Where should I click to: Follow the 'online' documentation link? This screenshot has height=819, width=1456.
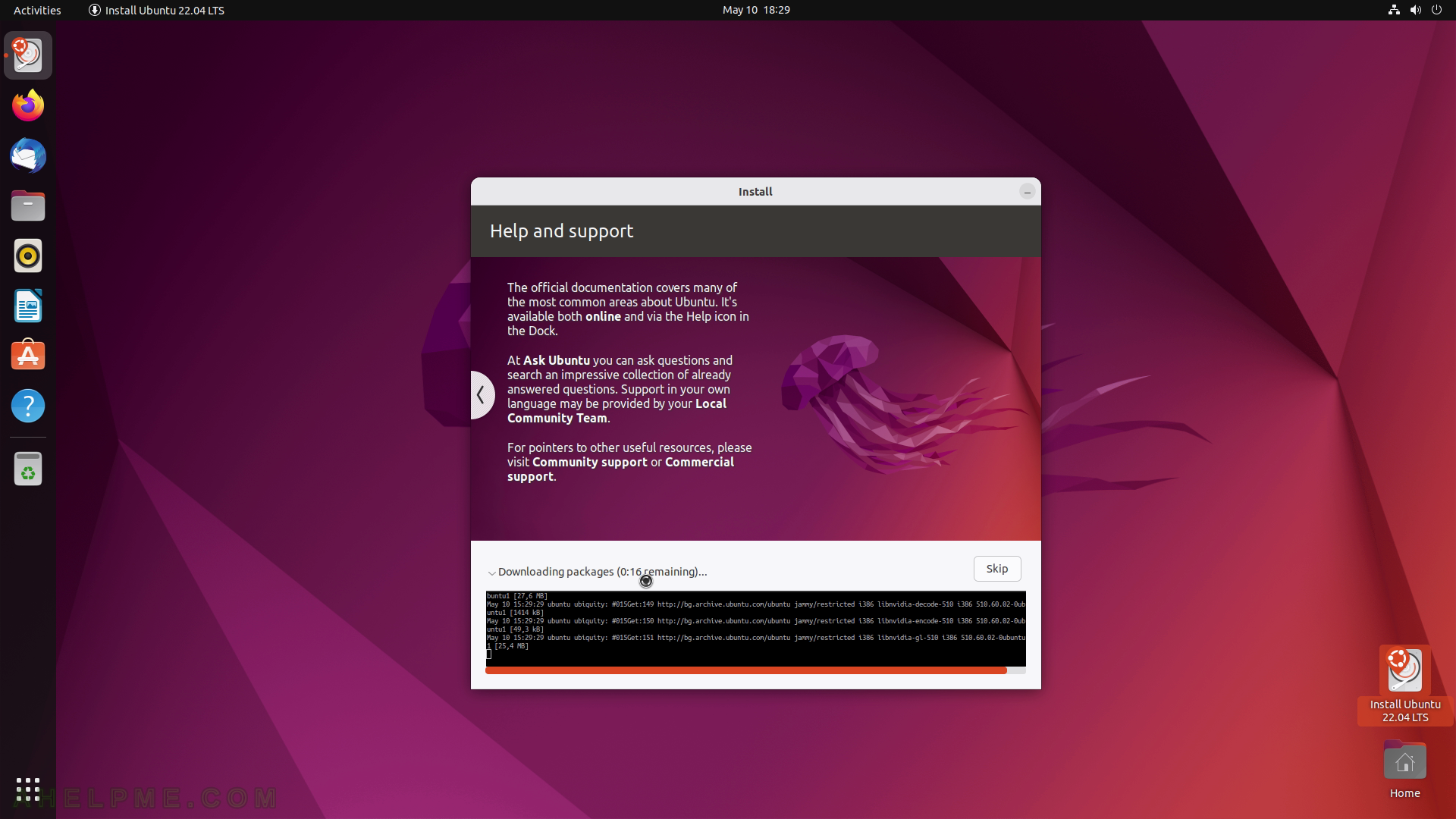tap(603, 316)
